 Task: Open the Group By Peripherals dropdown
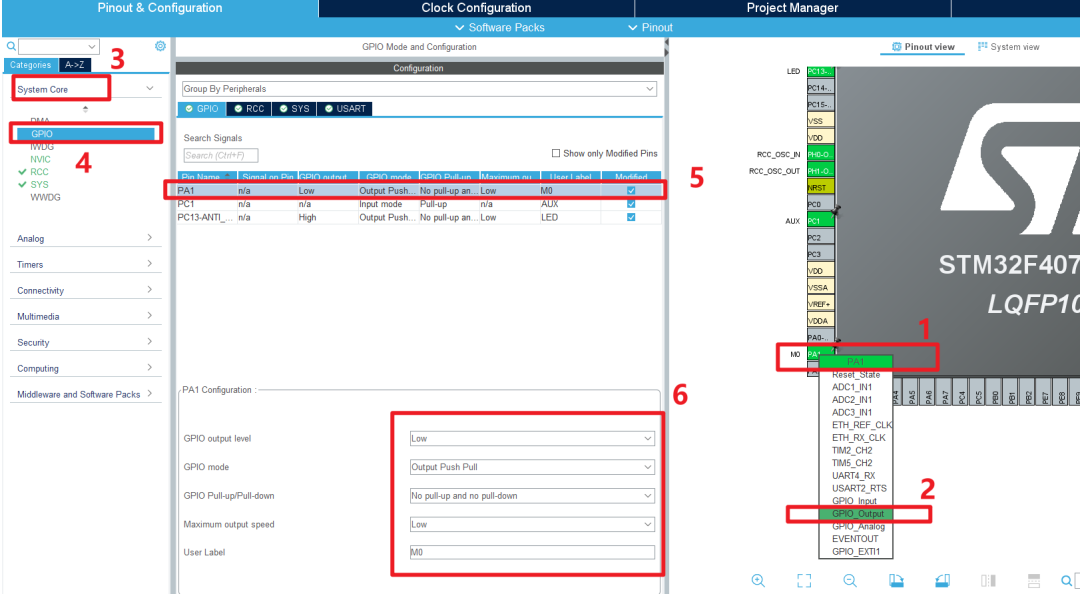[419, 89]
